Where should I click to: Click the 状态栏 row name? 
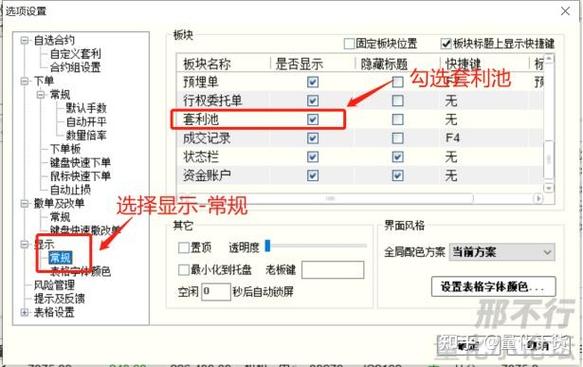[201, 157]
